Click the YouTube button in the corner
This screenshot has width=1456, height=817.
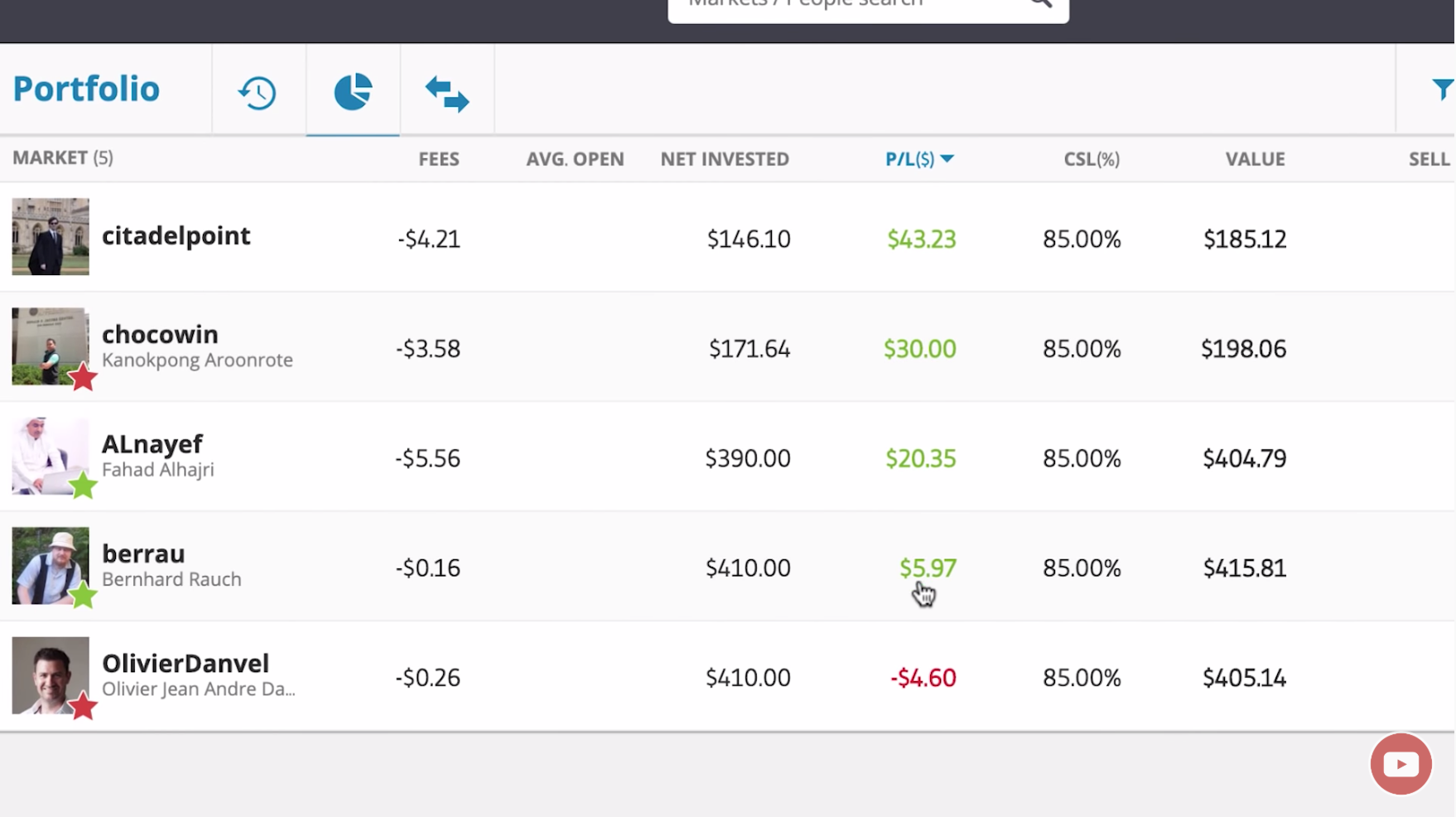click(1401, 764)
